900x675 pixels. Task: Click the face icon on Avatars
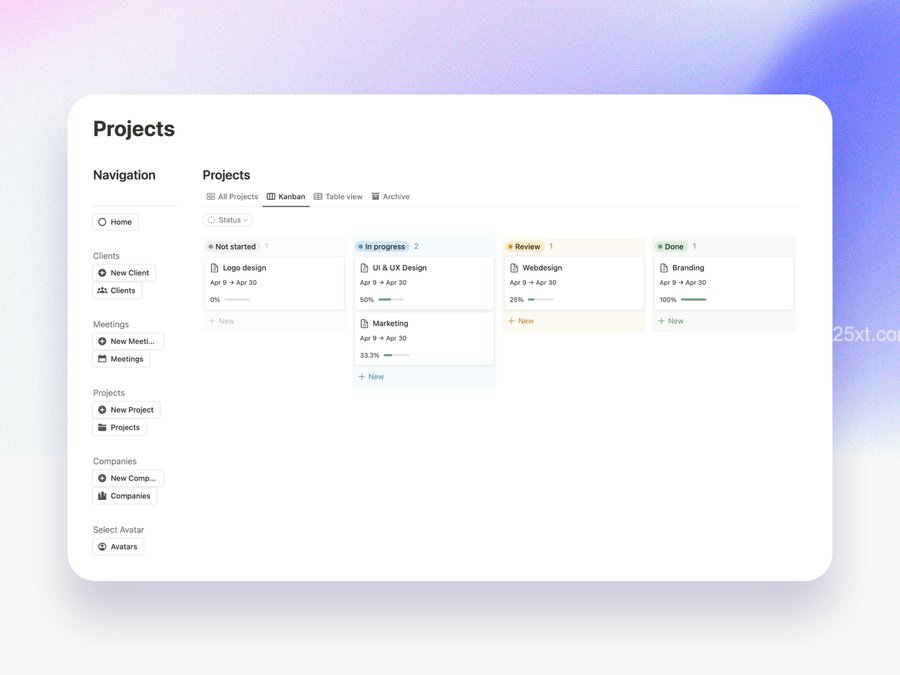point(102,547)
